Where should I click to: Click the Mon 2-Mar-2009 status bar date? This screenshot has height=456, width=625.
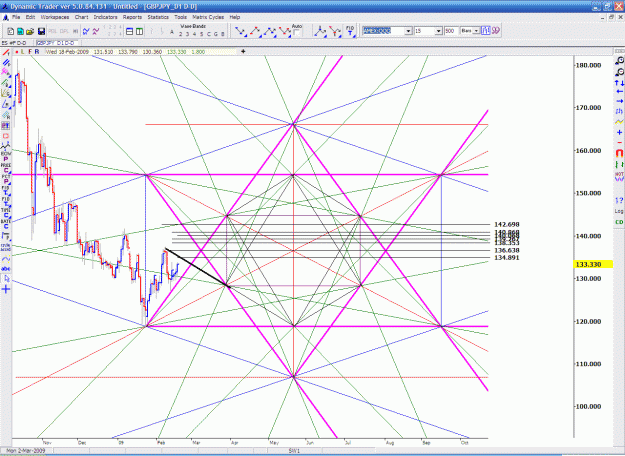(x=26, y=450)
